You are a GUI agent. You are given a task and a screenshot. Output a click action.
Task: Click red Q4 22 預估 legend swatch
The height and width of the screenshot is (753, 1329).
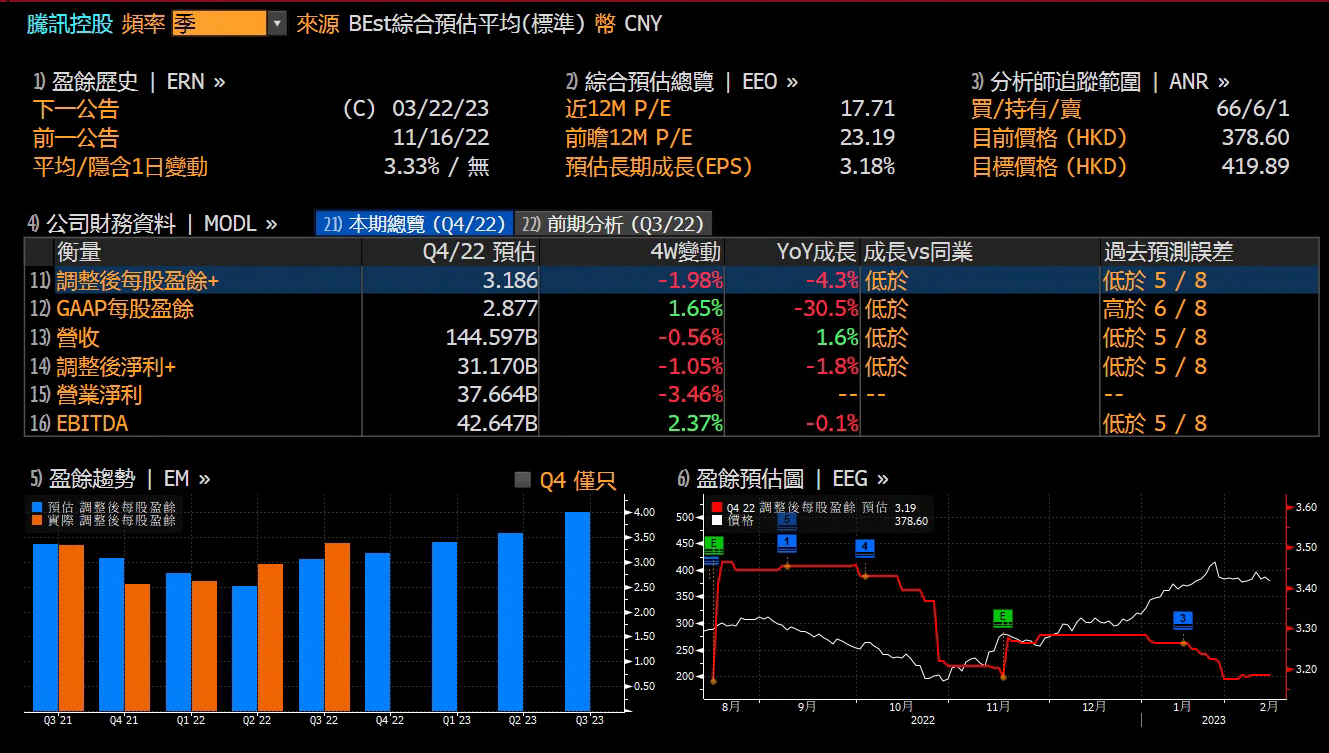point(716,507)
